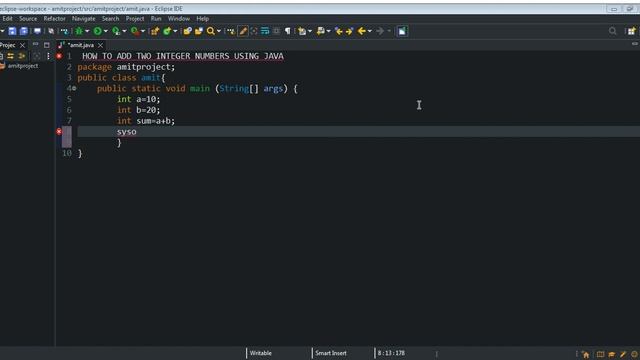This screenshot has width=640, height=360.
Task: Select the amit.java editor tab
Action: click(x=81, y=45)
